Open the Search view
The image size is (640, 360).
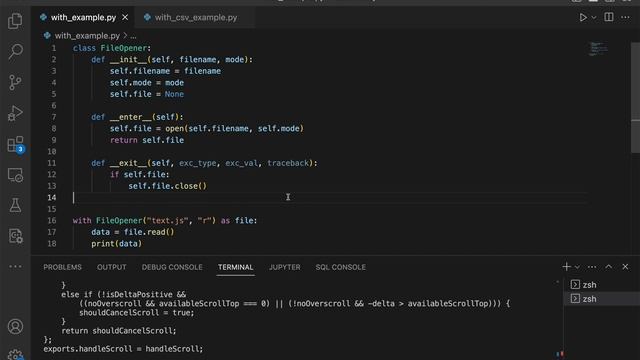(15, 51)
